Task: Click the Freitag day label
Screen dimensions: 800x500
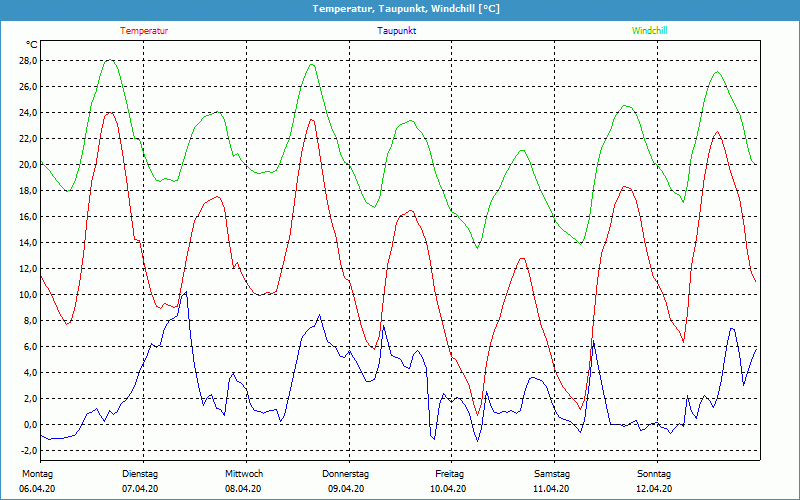Action: point(449,474)
